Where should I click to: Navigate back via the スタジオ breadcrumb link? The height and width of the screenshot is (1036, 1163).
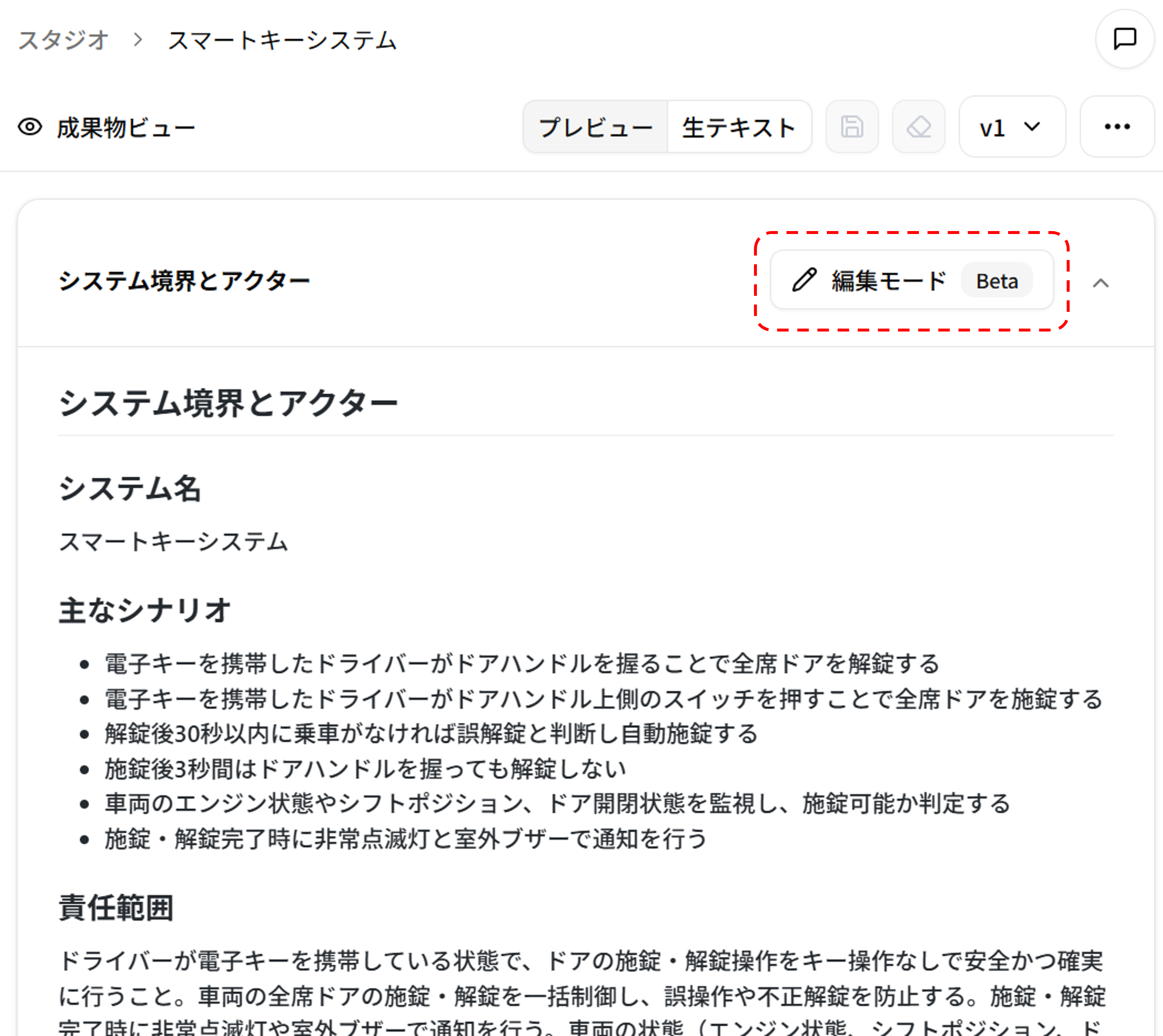64,40
